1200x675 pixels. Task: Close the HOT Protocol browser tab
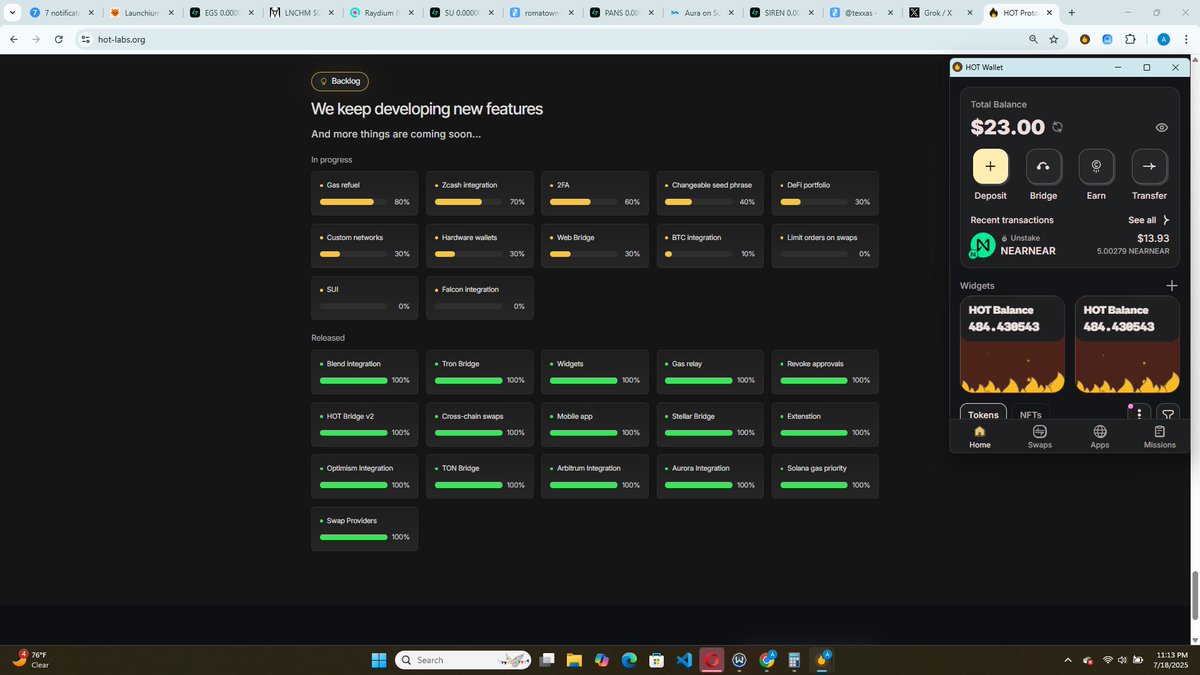click(1049, 13)
